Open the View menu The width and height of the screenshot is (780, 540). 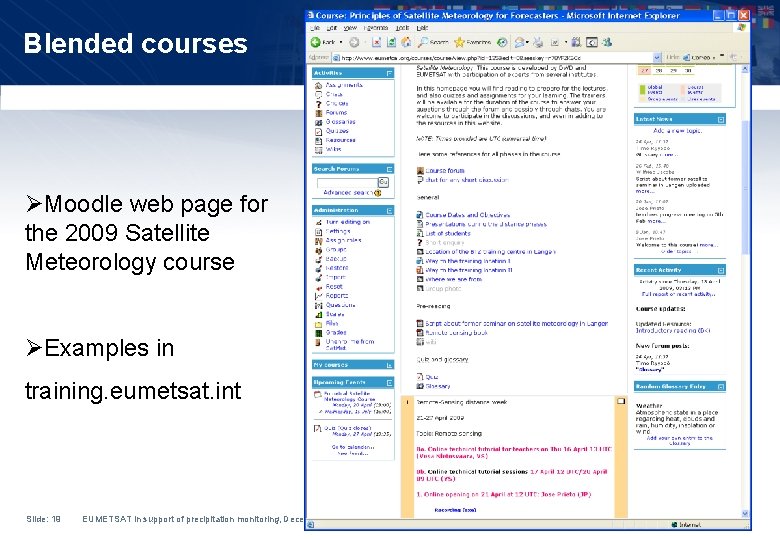350,28
